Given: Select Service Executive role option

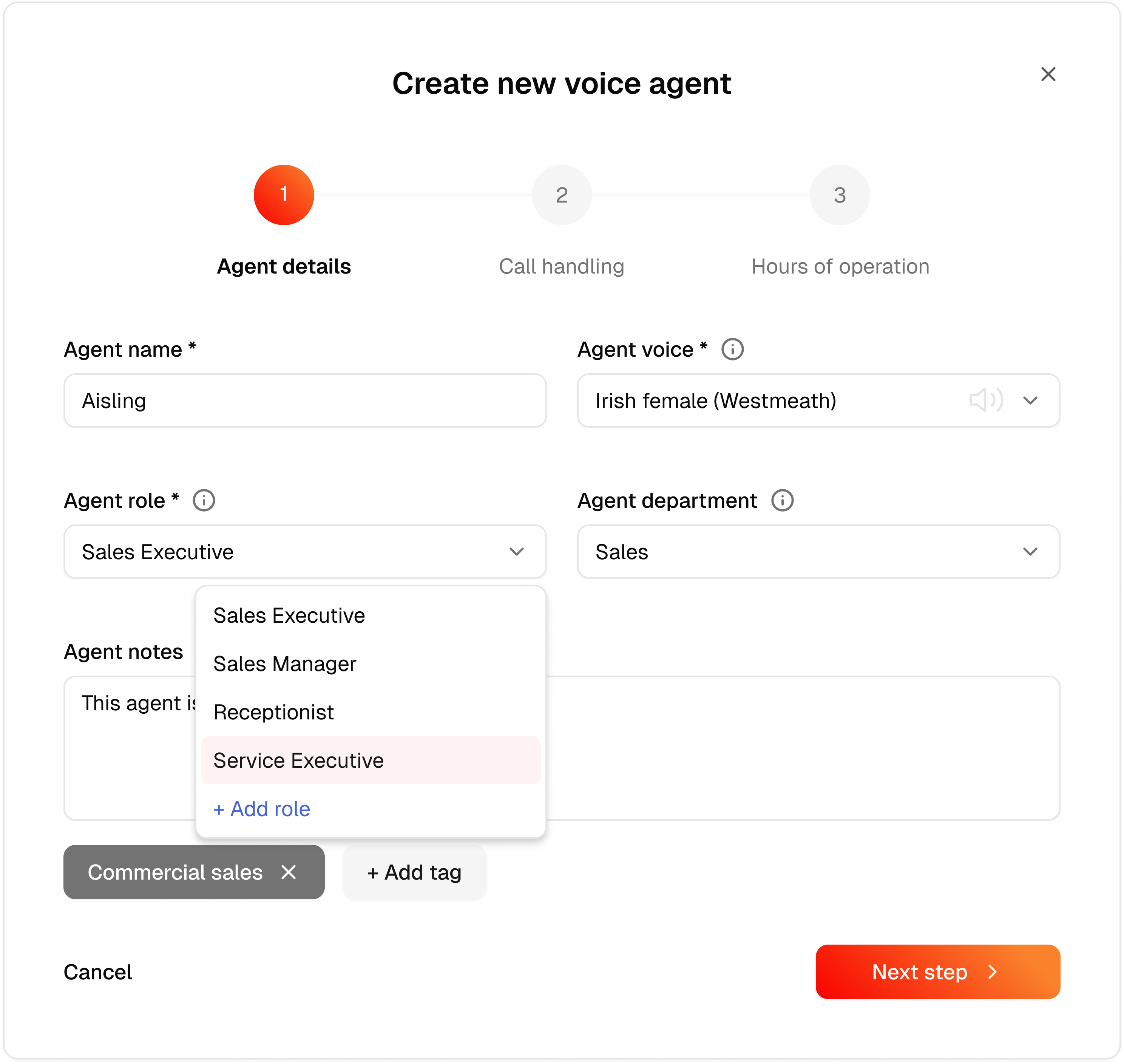Looking at the screenshot, I should tap(298, 761).
